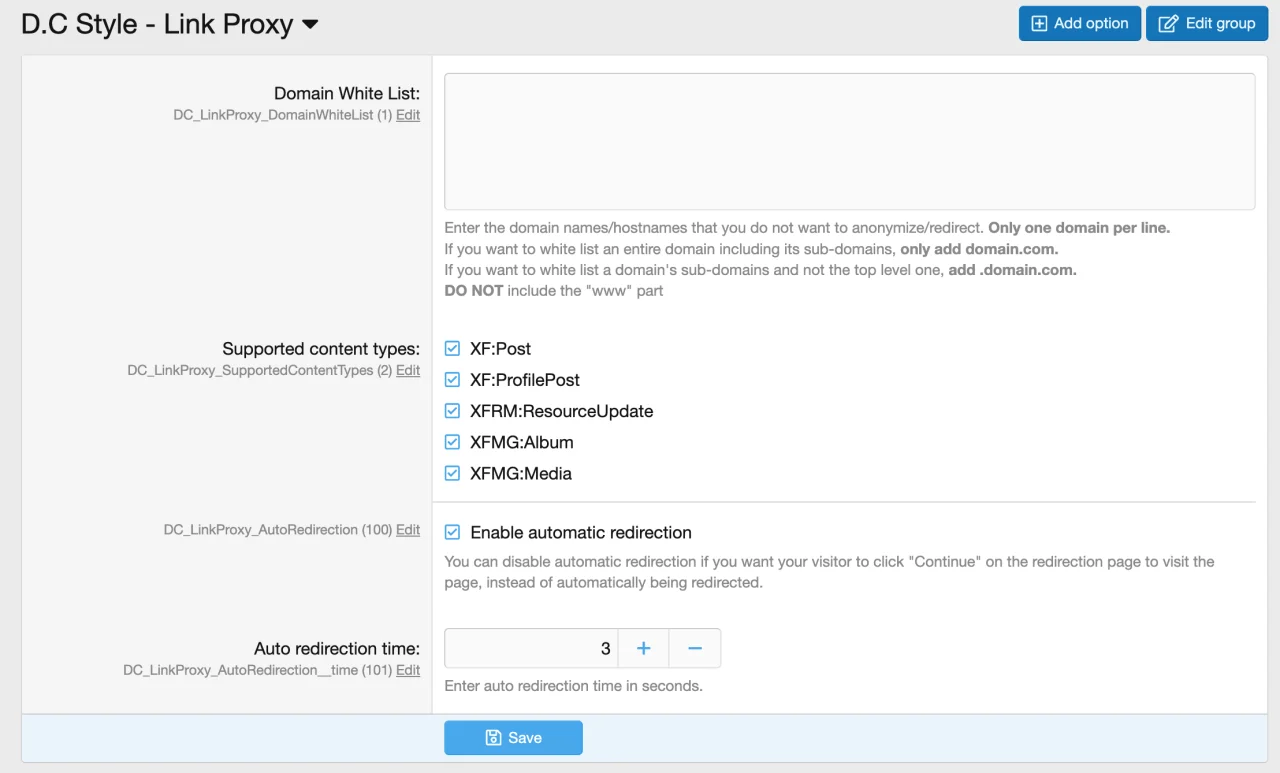Image resolution: width=1280 pixels, height=773 pixels.
Task: Click inside the Domain White List textarea
Action: (x=849, y=141)
